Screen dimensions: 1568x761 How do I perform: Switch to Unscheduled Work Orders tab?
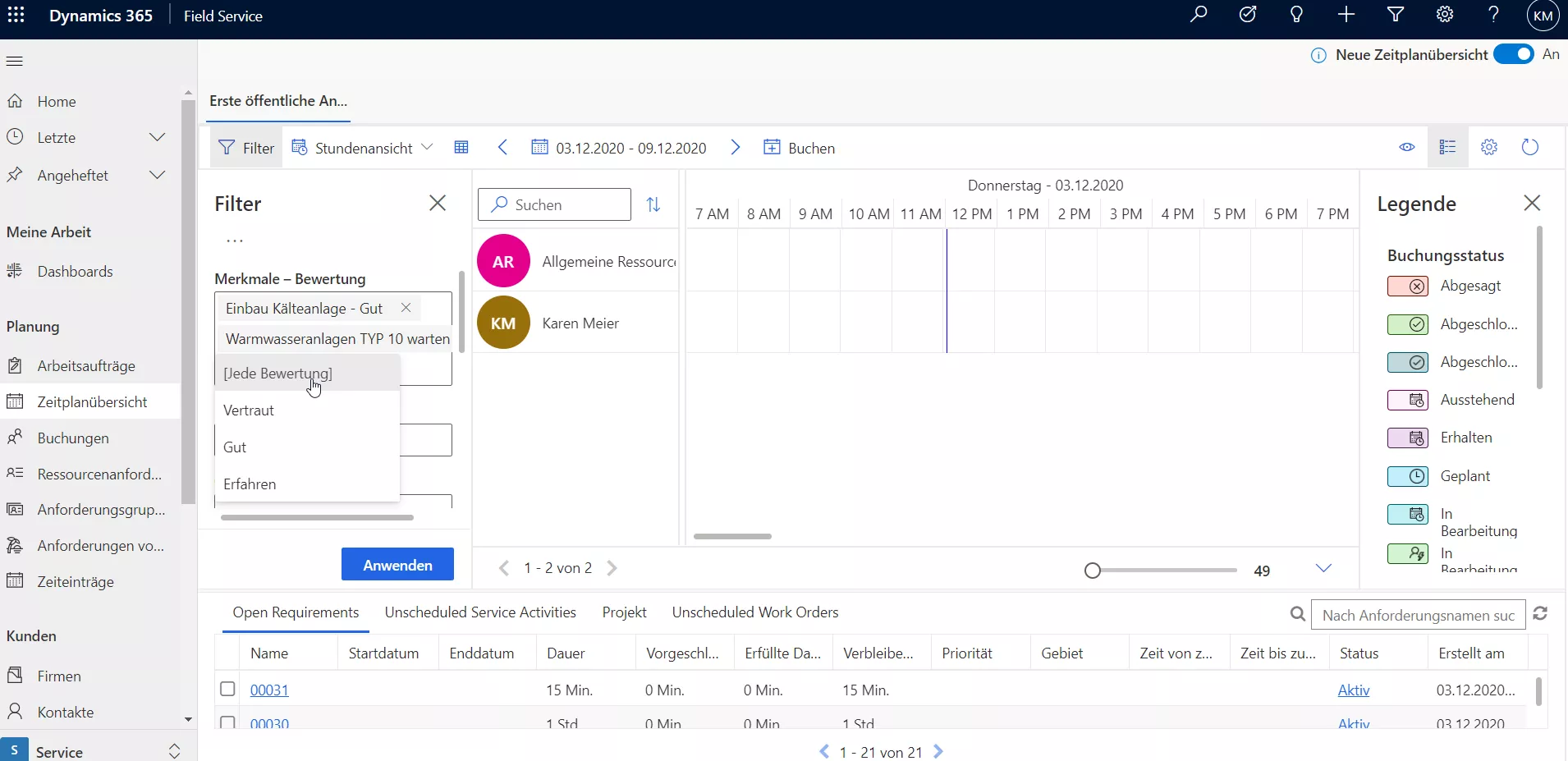(754, 612)
